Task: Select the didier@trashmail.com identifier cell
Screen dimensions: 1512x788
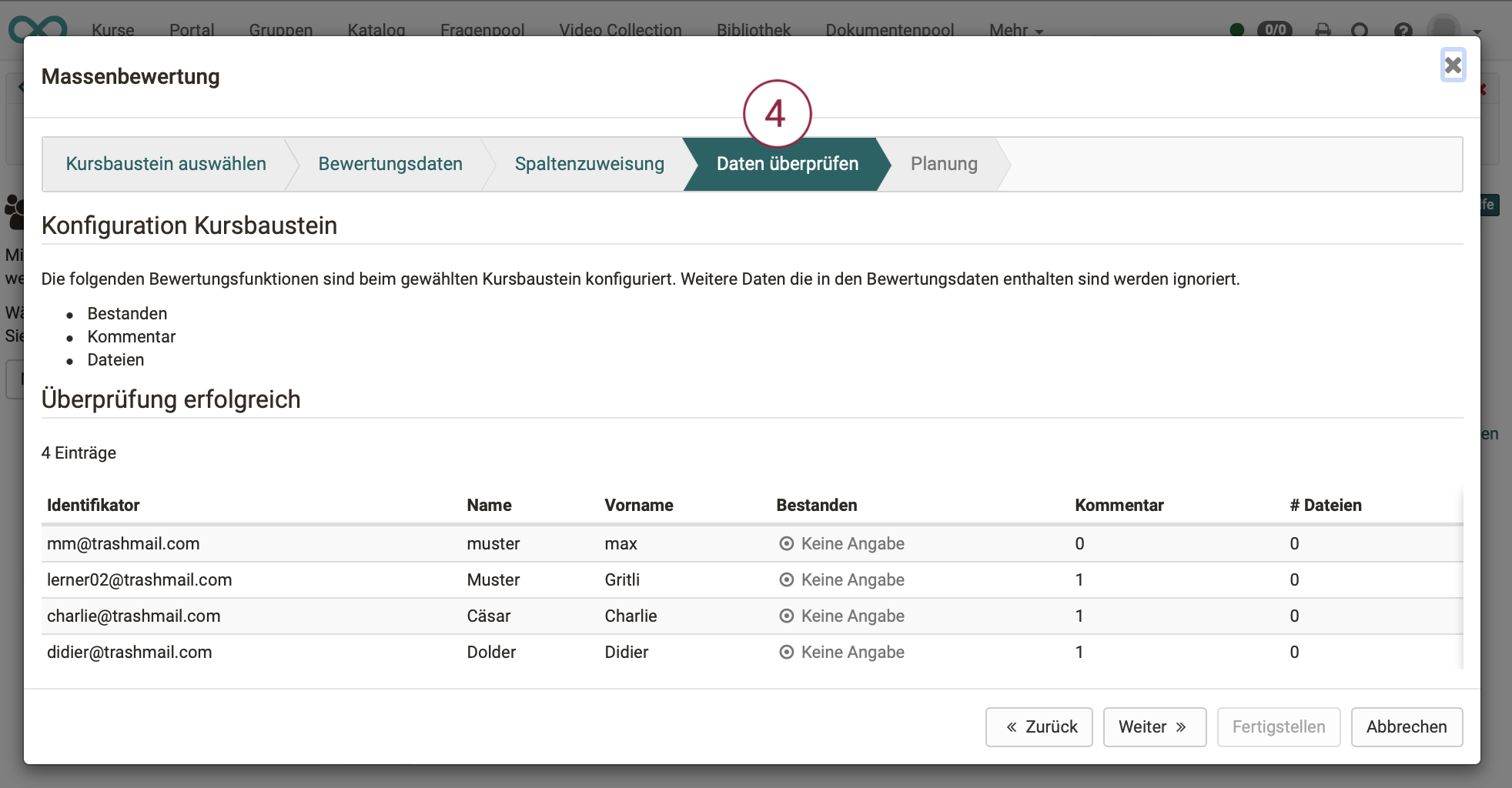Action: point(129,653)
